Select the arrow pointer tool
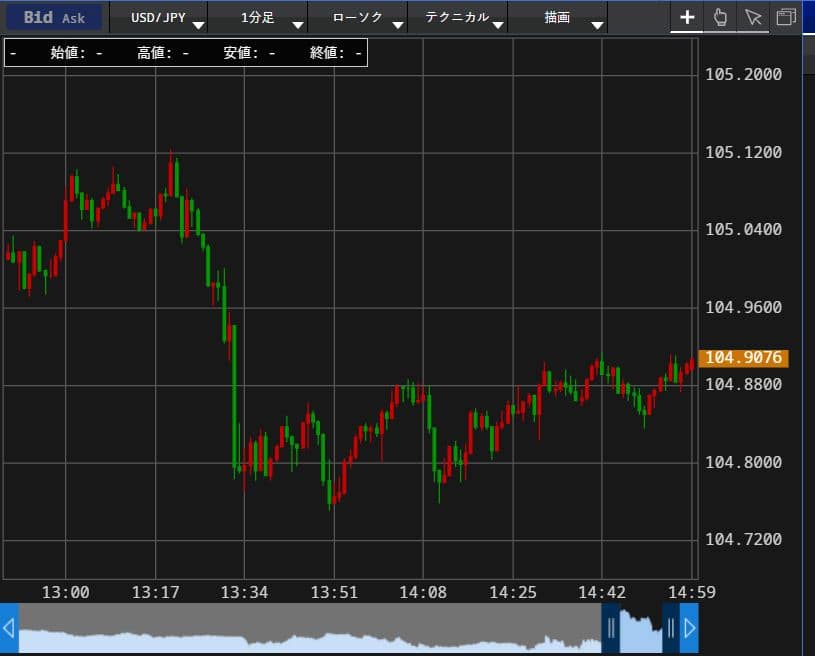 [753, 17]
